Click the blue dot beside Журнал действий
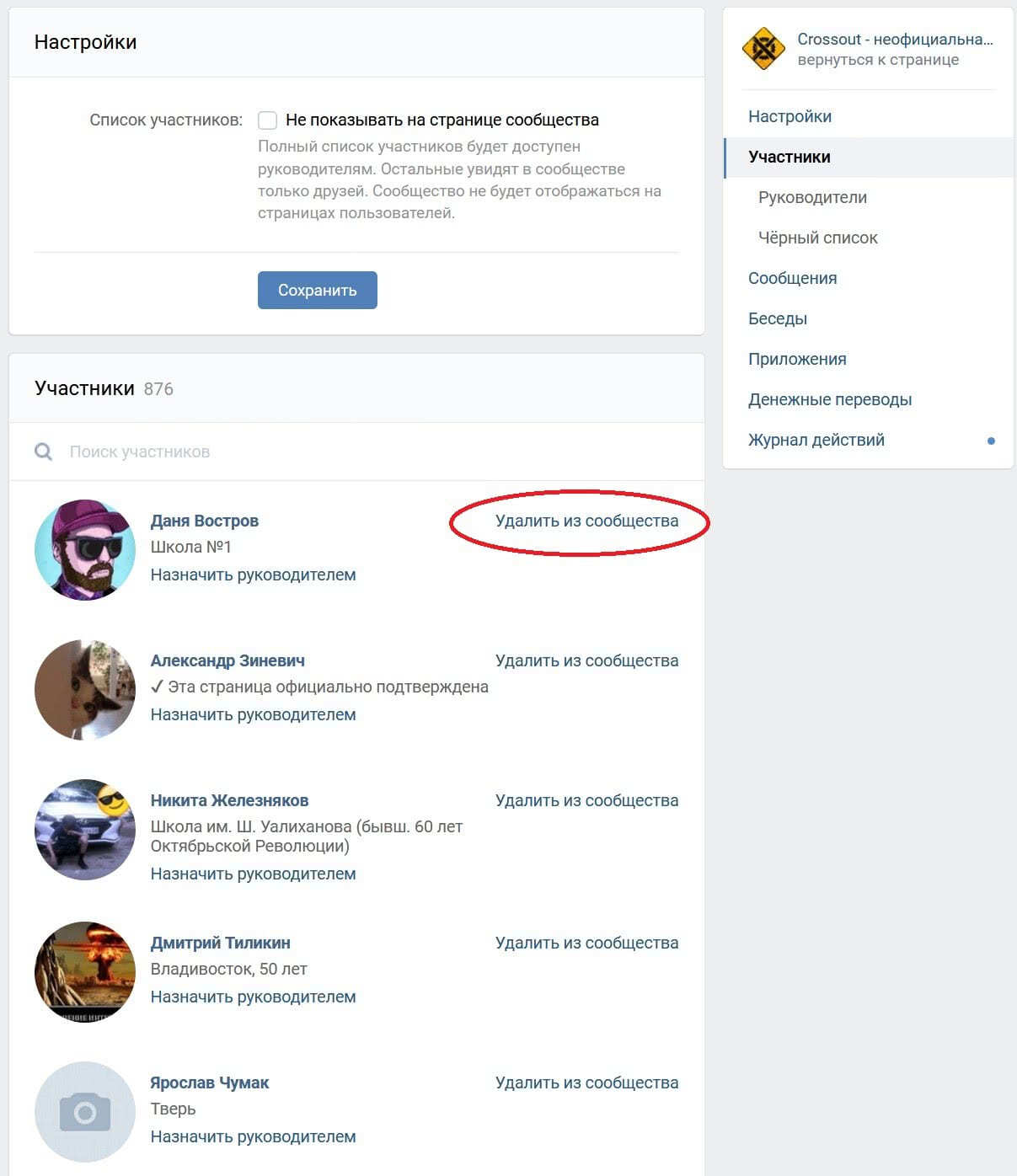The width and height of the screenshot is (1017, 1176). click(x=991, y=441)
